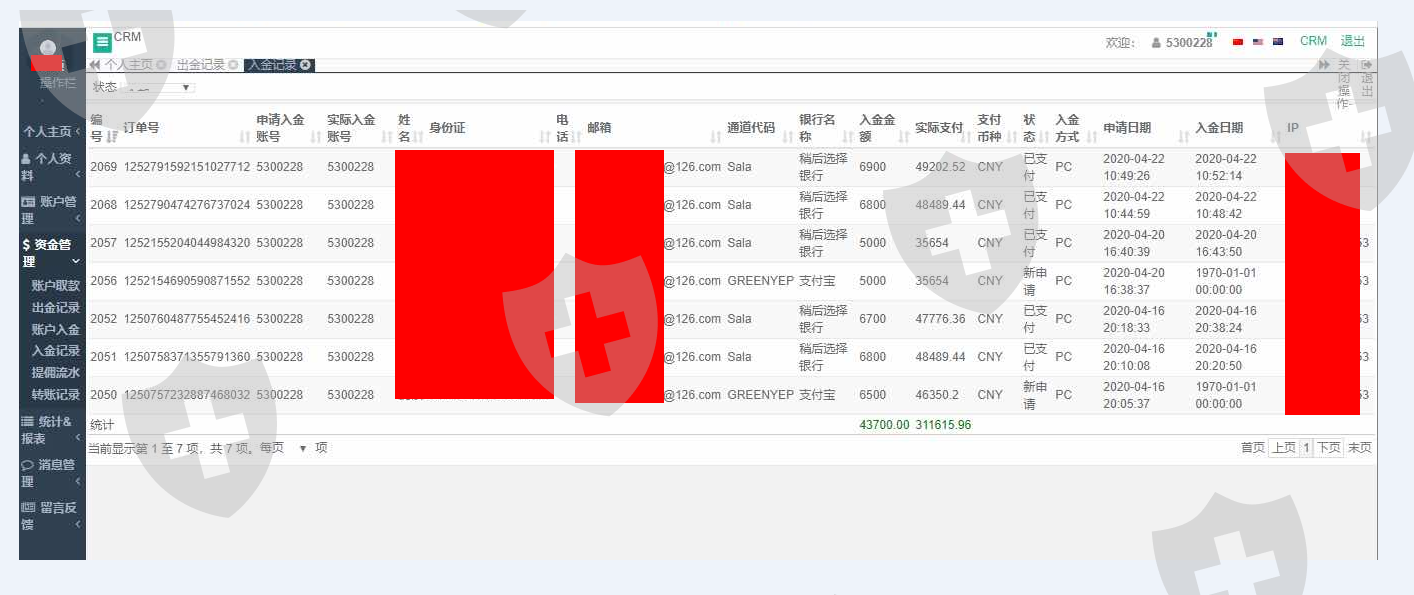Close the 出金记录 tab
The image size is (1414, 595).
[233, 65]
